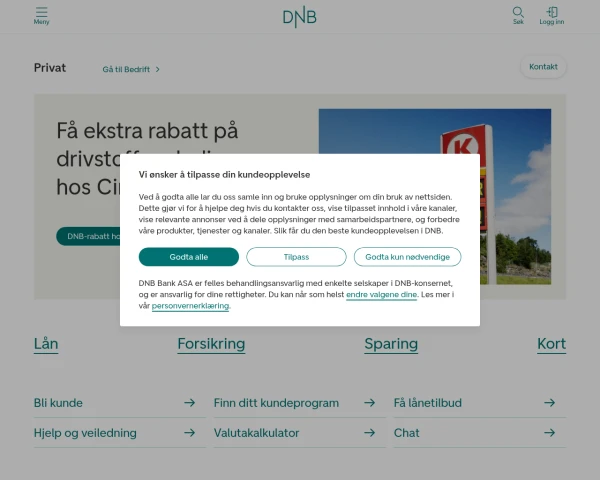Open Hjelp og veiledning link
This screenshot has width=600, height=480.
pyautogui.click(x=85, y=433)
